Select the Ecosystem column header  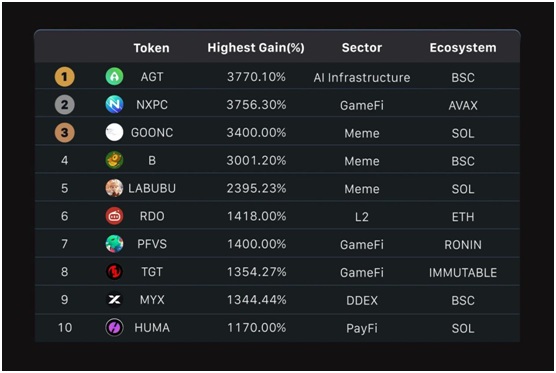[463, 48]
